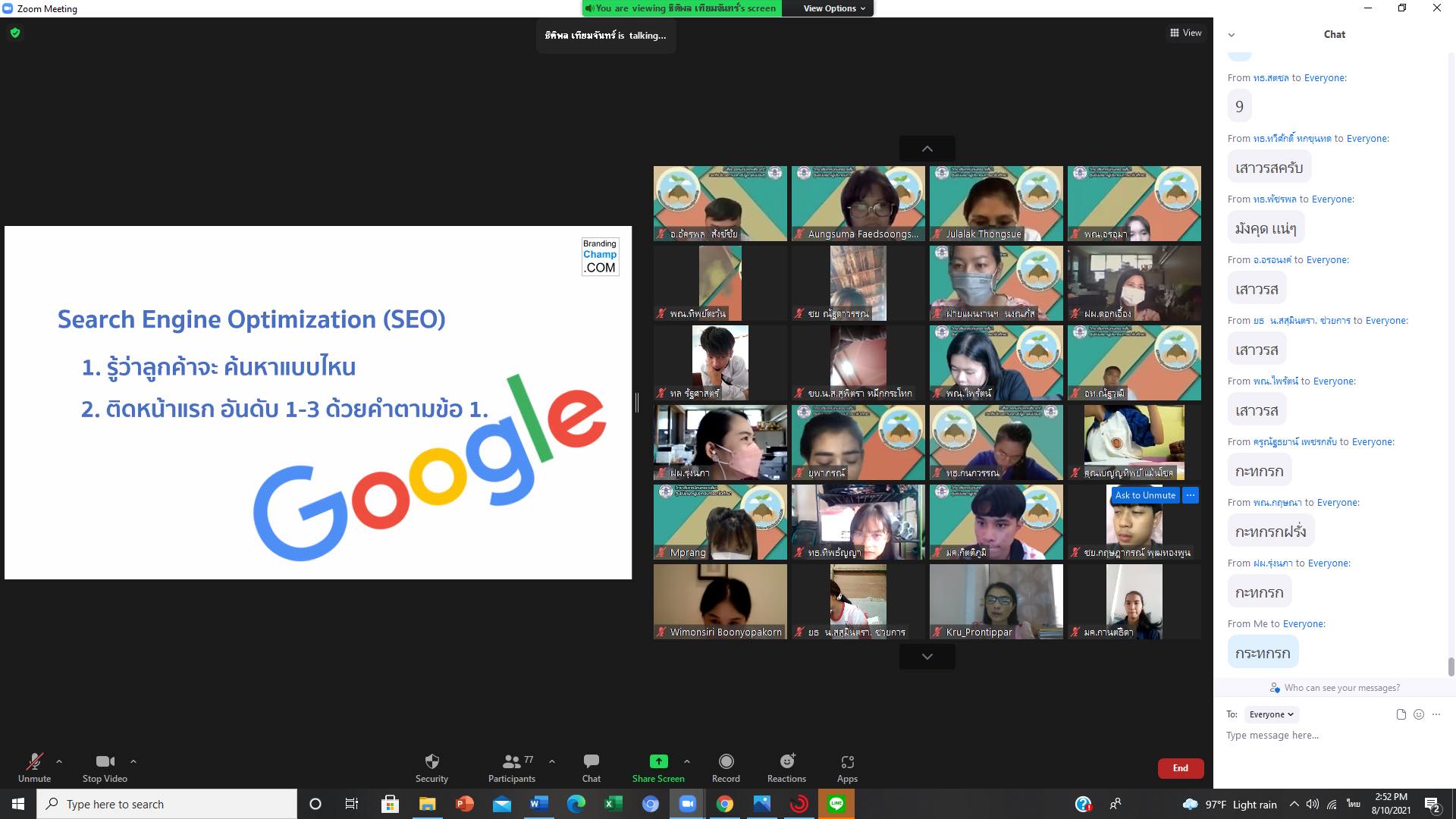Open the Security shield menu
Viewport: 1456px width, 819px height.
[x=431, y=767]
